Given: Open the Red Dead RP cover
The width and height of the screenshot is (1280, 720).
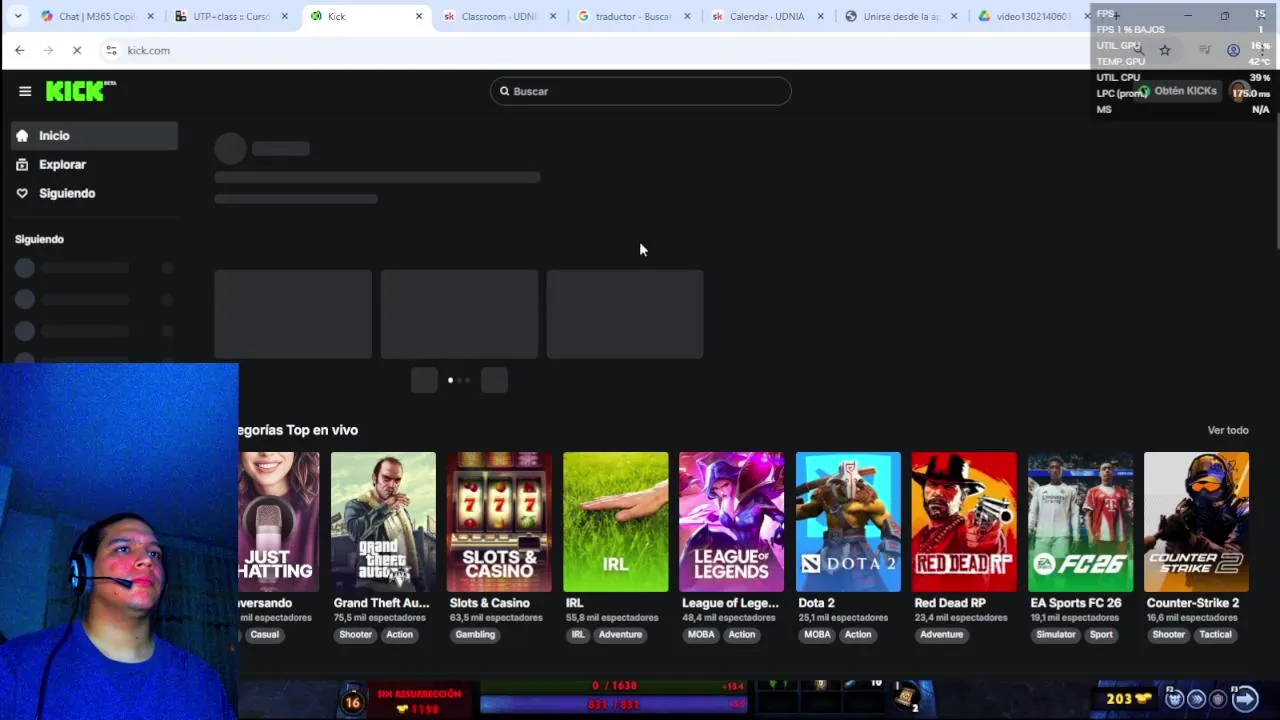Looking at the screenshot, I should 964,522.
